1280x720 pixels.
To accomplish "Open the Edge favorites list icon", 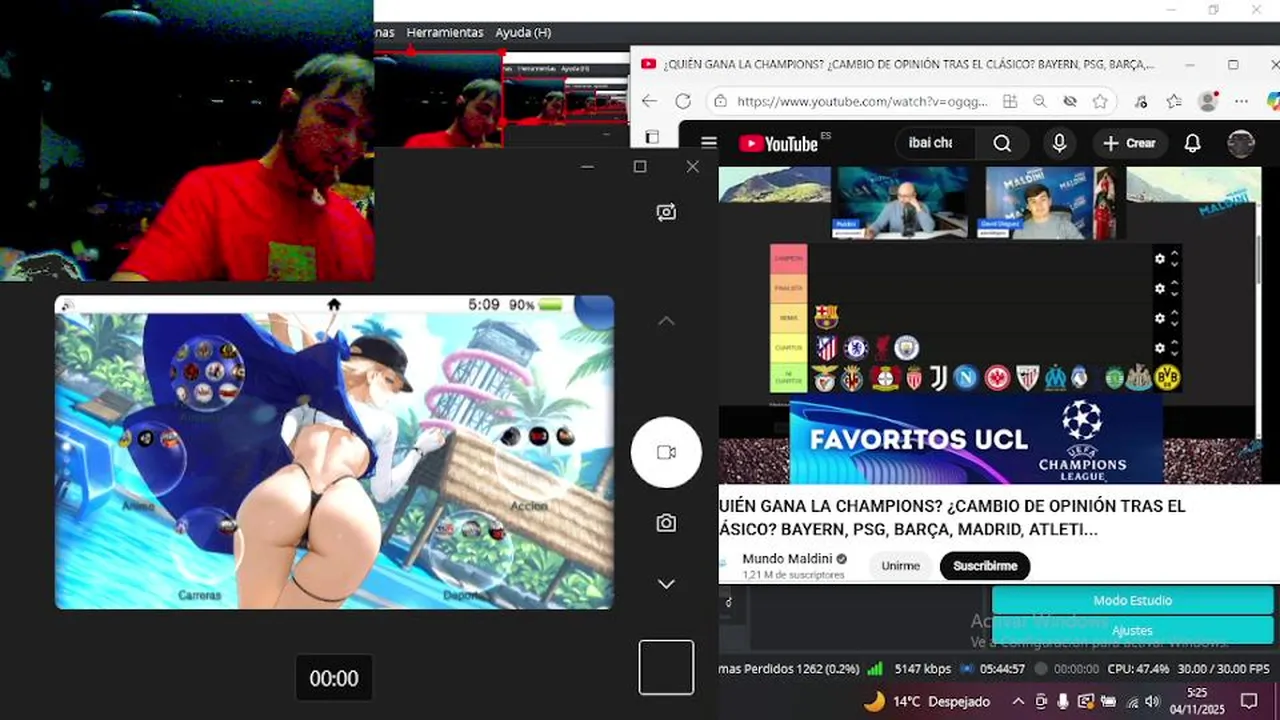I will coord(1174,101).
